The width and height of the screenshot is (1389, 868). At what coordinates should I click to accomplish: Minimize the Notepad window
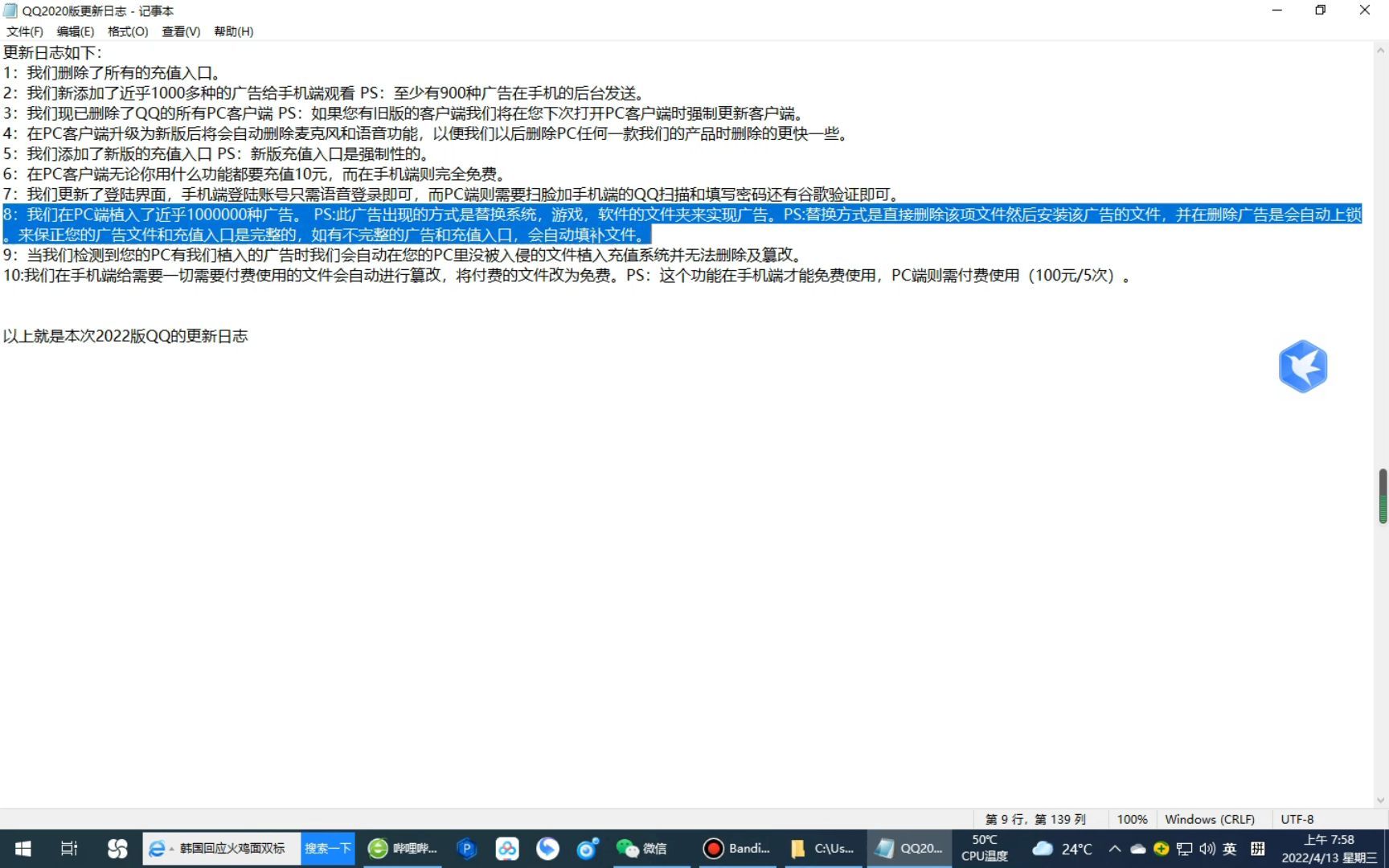coord(1277,10)
